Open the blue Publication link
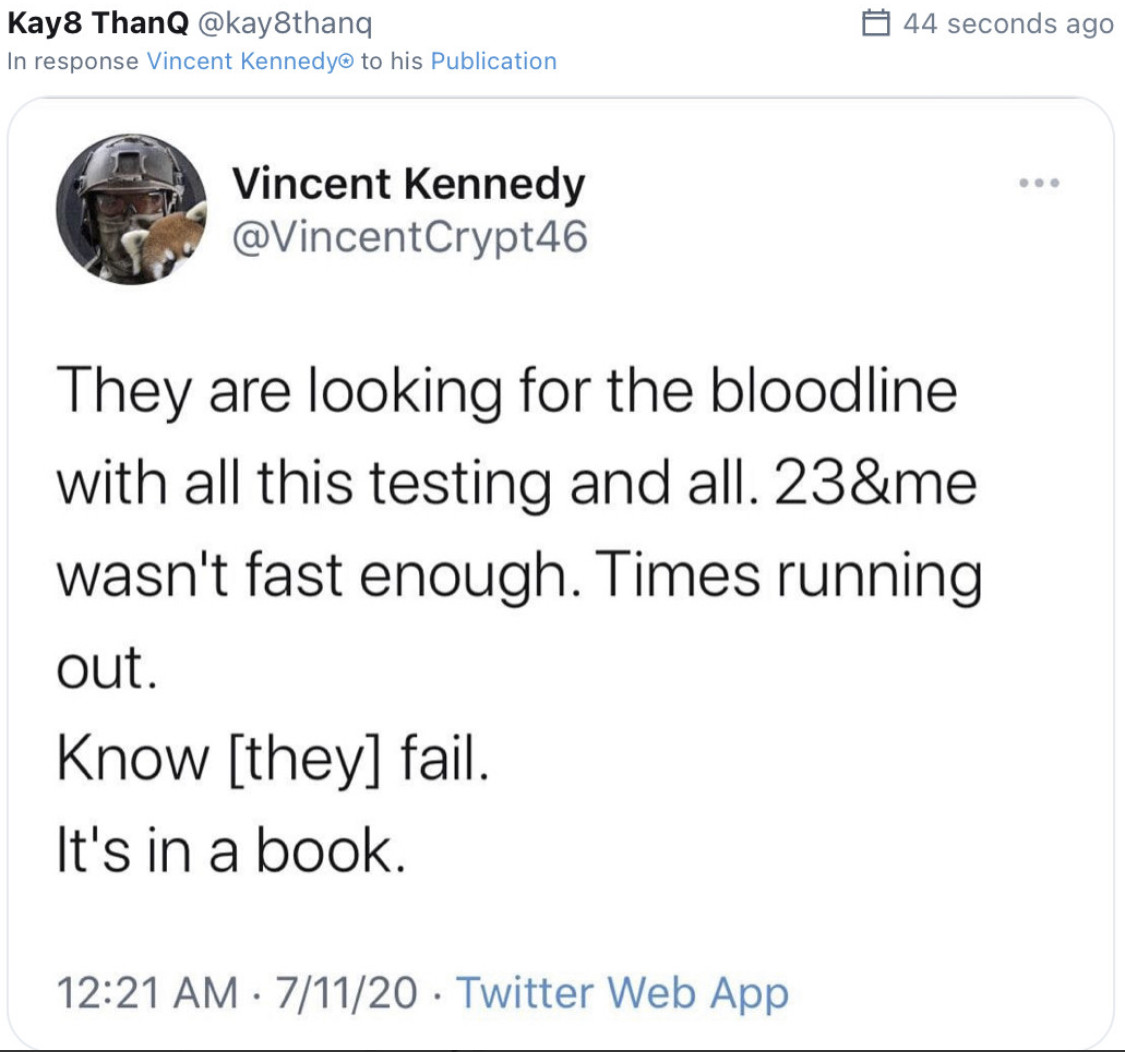Image resolution: width=1125 pixels, height=1052 pixels. tap(493, 61)
